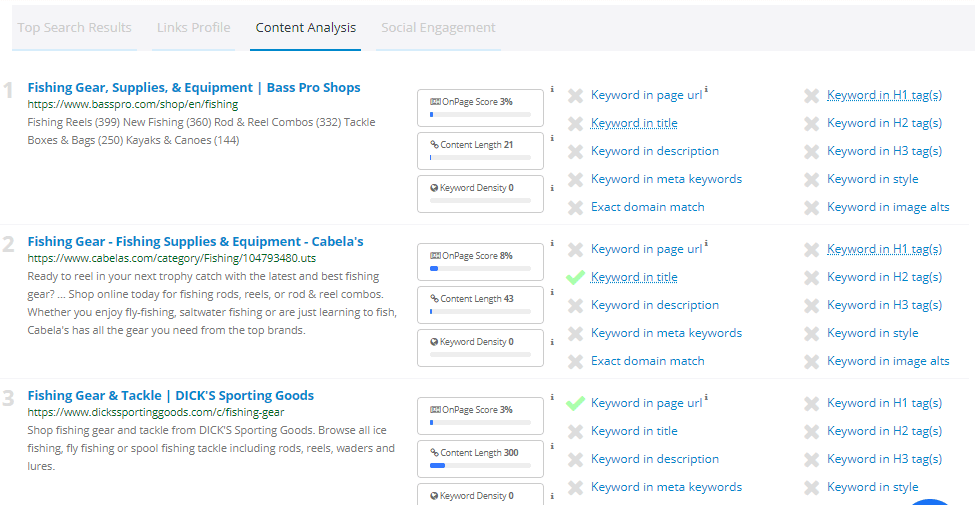975x505 pixels.
Task: Open the Bass Pro Shops fishing gear result title
Action: [194, 88]
